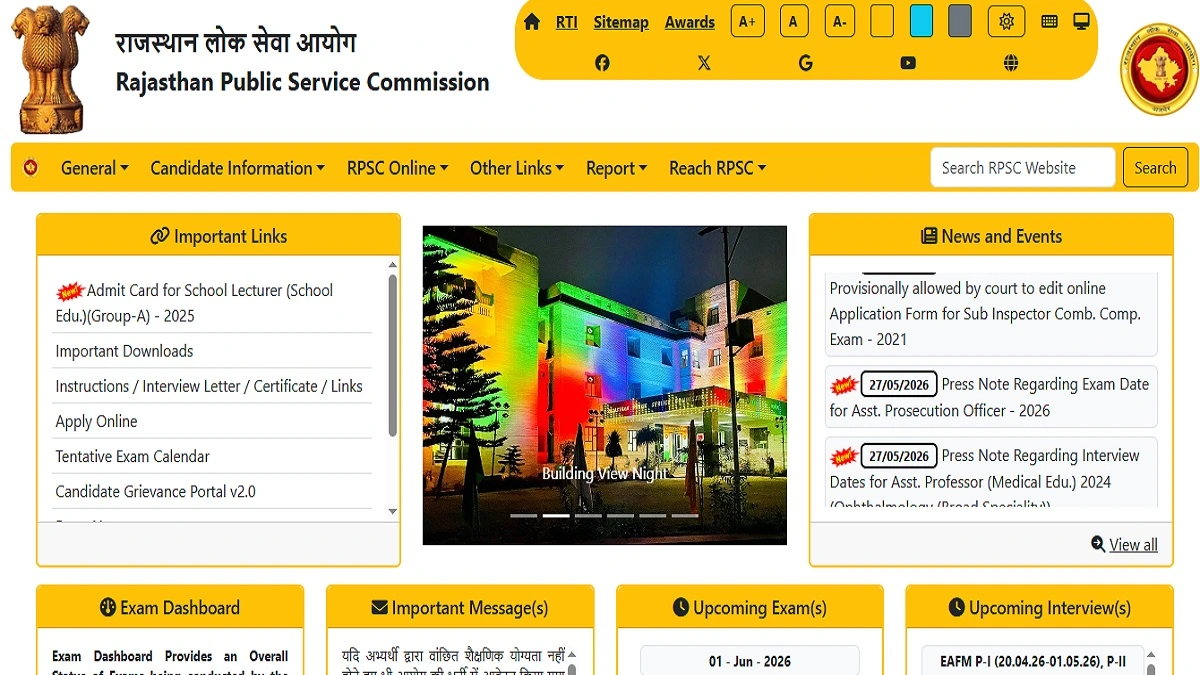Open the RPSC Facebook page icon
This screenshot has width=1200, height=675.
click(x=602, y=63)
